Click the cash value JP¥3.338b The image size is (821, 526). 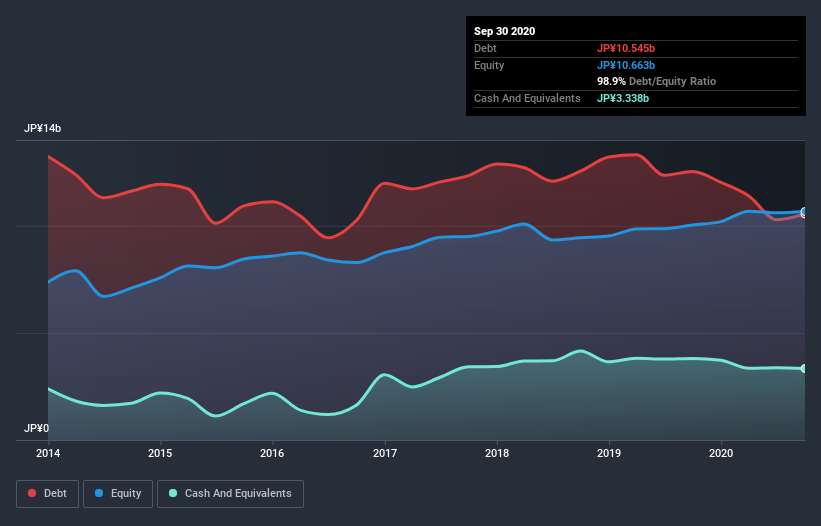click(x=623, y=98)
